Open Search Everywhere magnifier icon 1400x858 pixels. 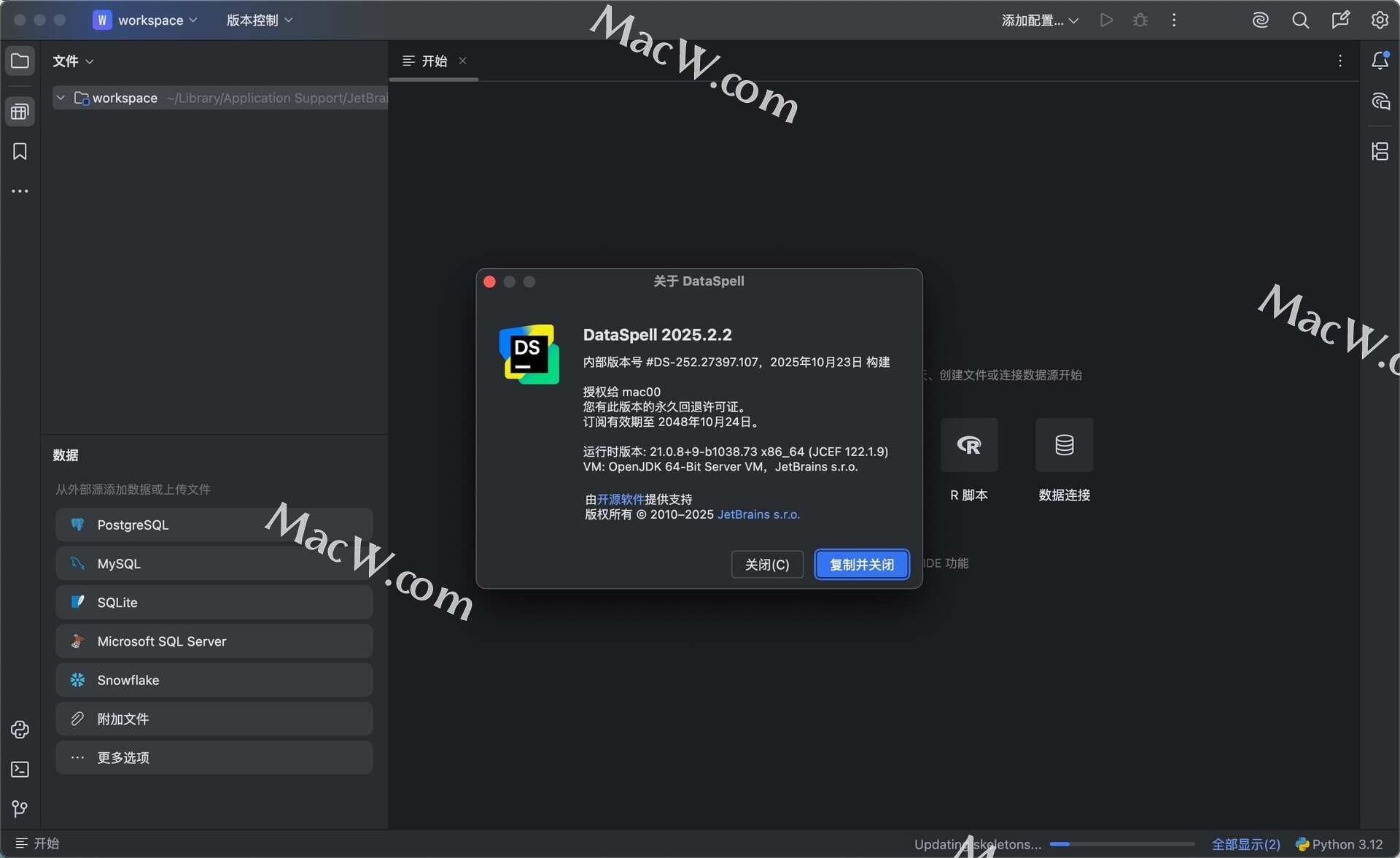(x=1300, y=20)
